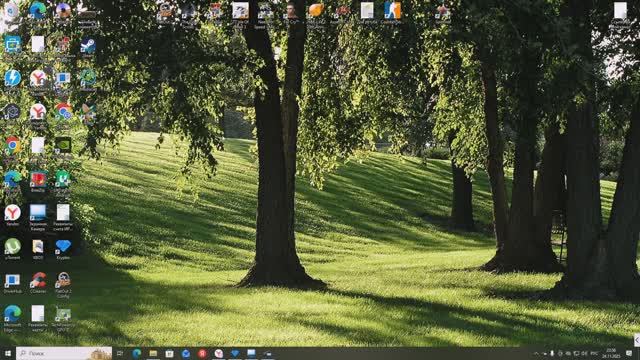
Task: Select the desktop shortcut labeled Yandex
Action: (x=13, y=214)
